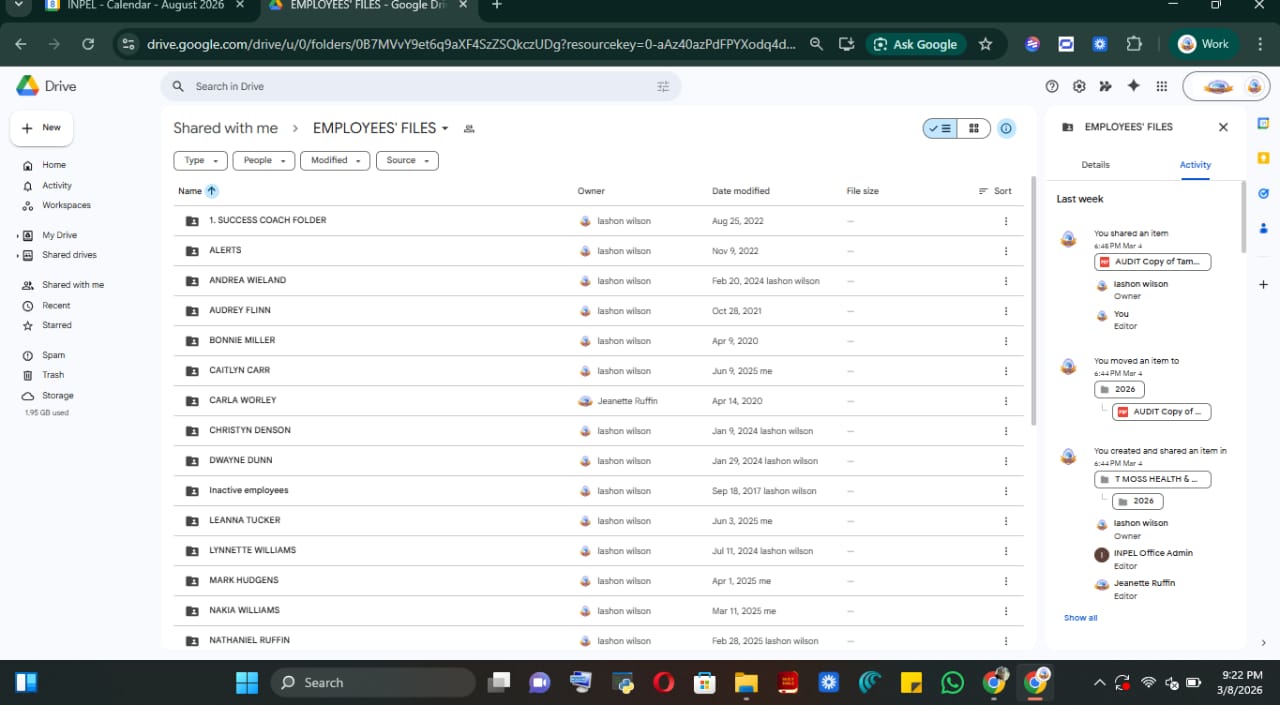Switch to grid layout view

click(973, 128)
